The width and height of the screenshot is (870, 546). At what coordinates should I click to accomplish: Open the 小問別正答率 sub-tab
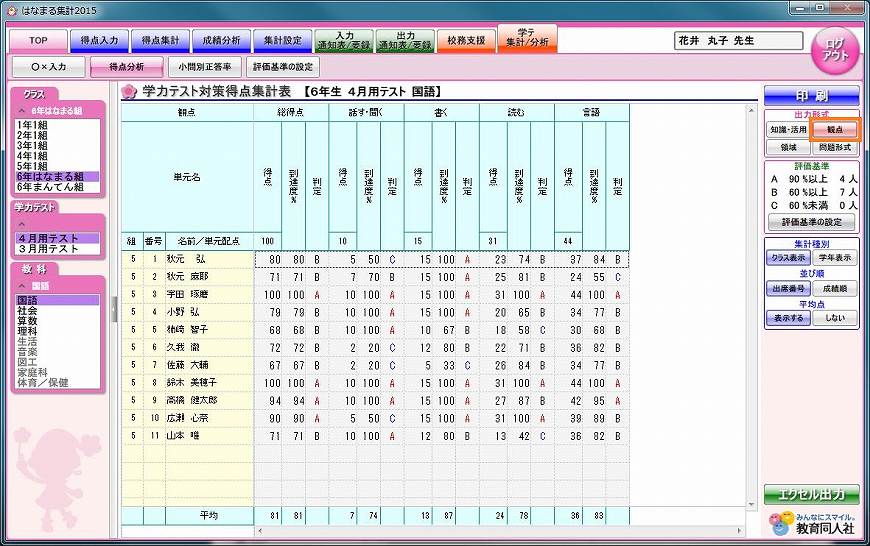pyautogui.click(x=205, y=67)
